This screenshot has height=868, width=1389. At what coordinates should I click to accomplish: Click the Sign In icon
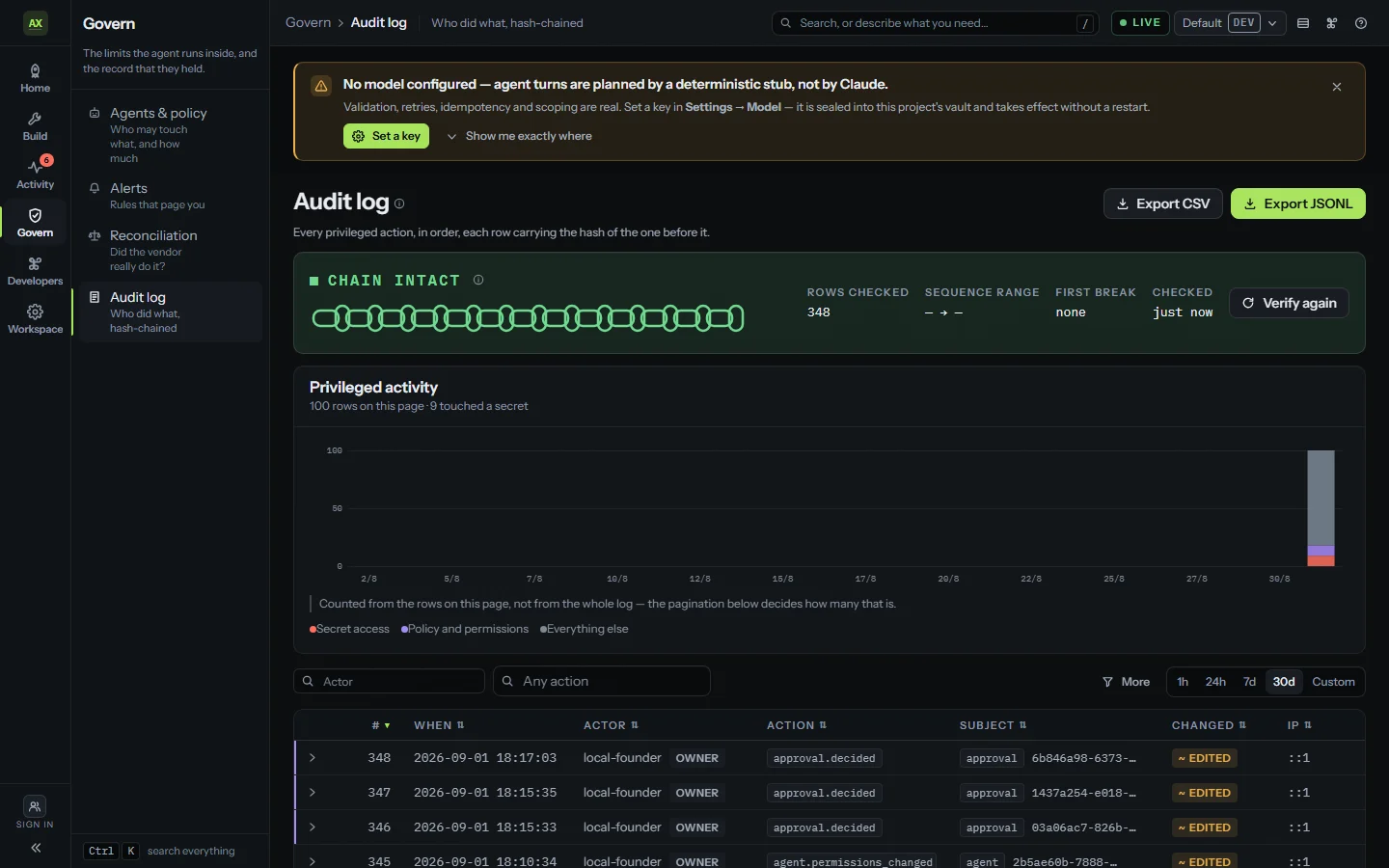click(x=35, y=807)
